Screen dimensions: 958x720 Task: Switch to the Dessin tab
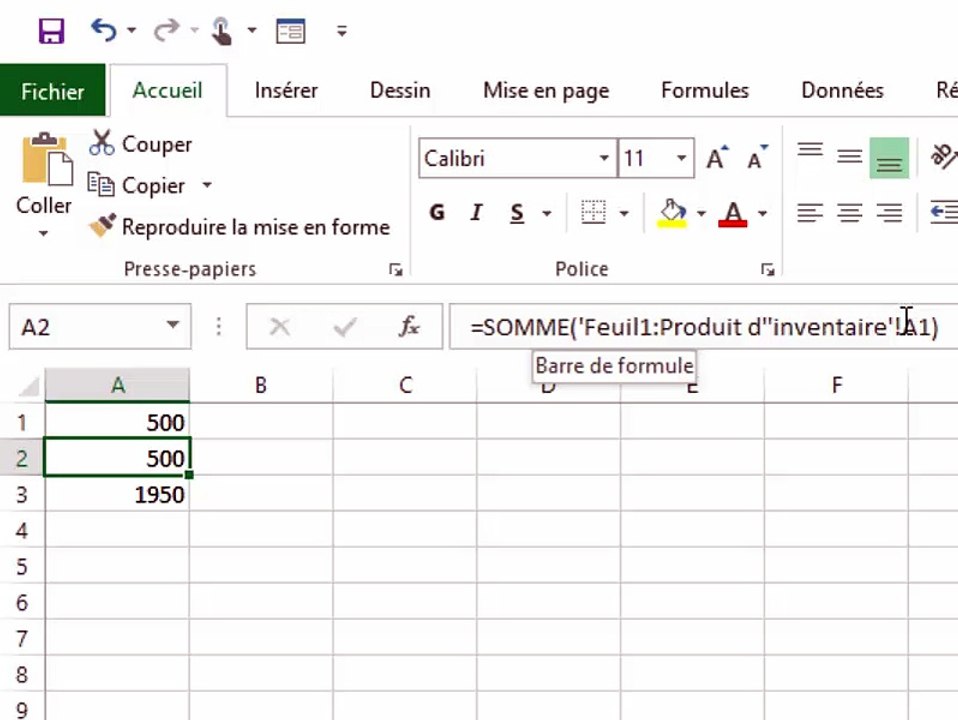(x=400, y=90)
